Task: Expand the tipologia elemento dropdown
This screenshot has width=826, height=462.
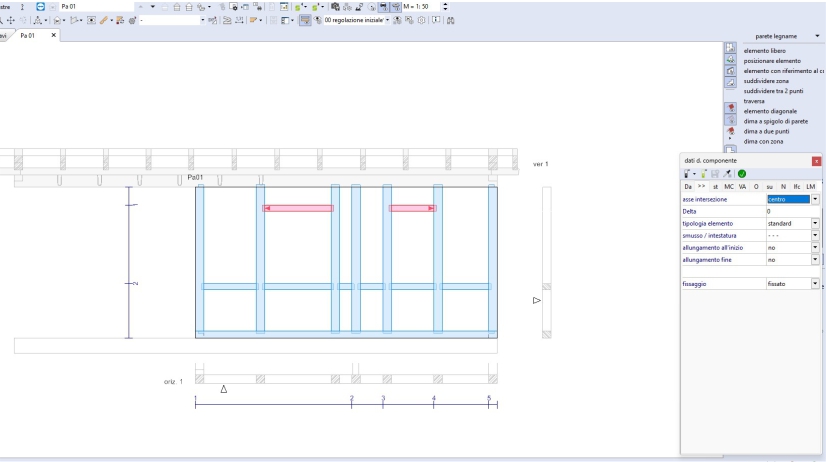Action: [x=815, y=223]
